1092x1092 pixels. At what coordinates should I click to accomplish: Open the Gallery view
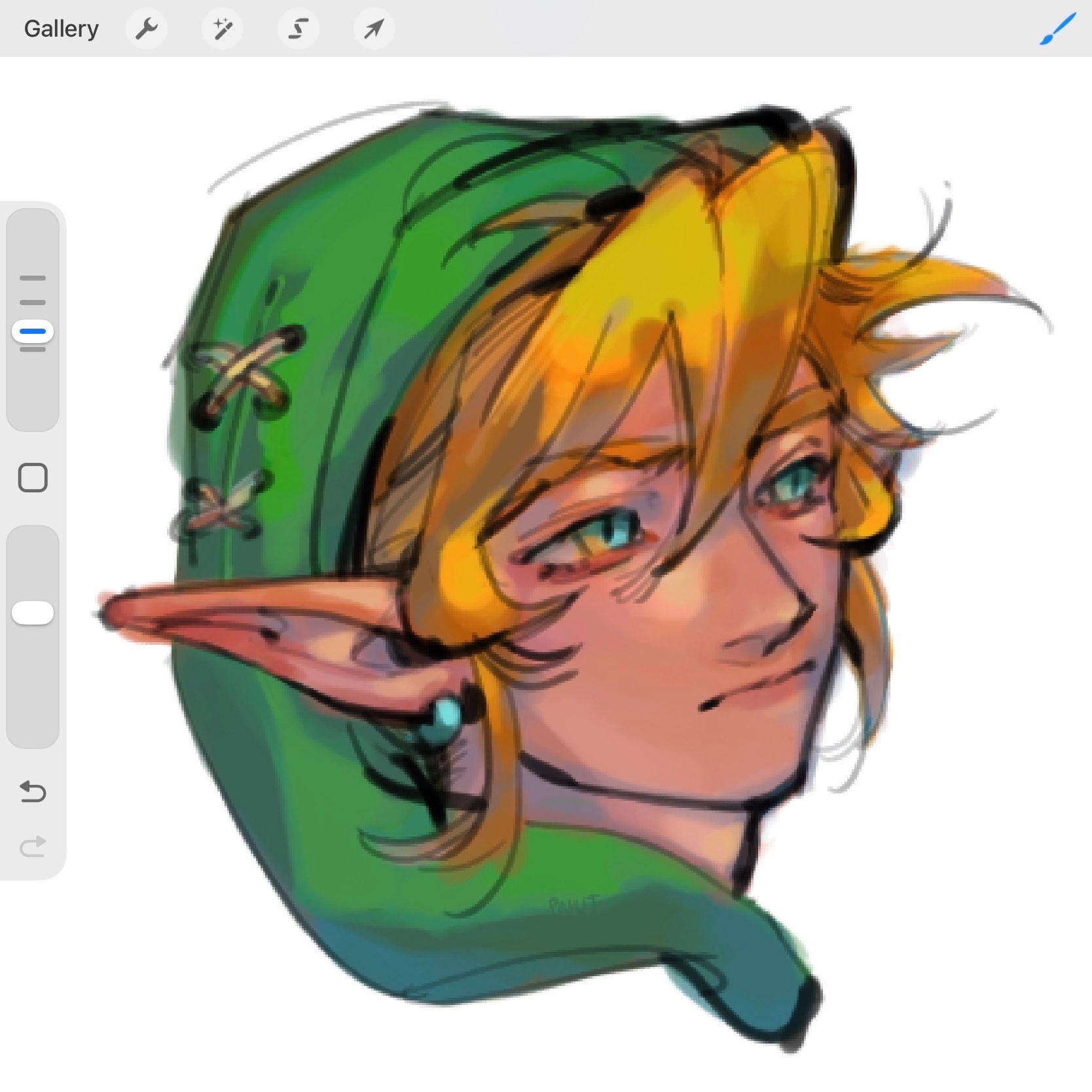tap(61, 29)
